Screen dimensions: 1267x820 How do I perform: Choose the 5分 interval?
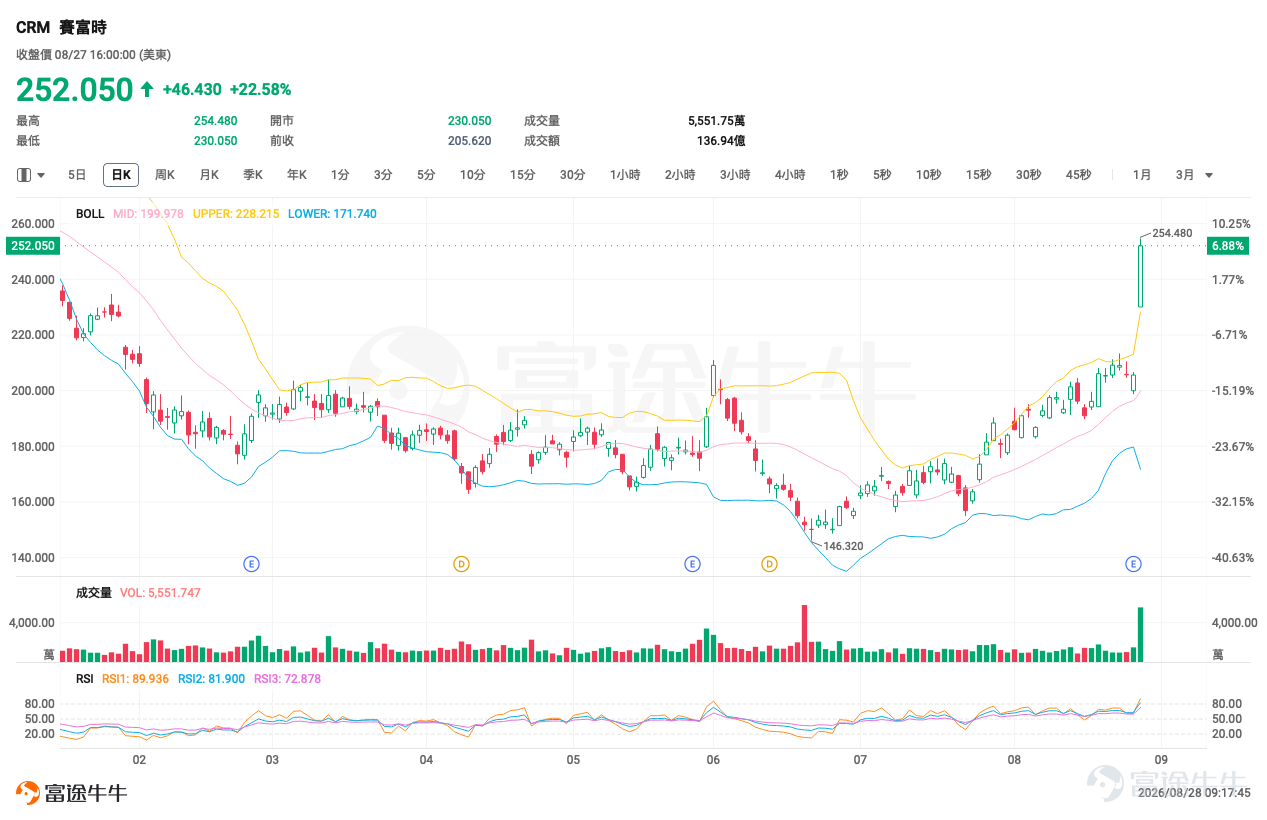(426, 175)
